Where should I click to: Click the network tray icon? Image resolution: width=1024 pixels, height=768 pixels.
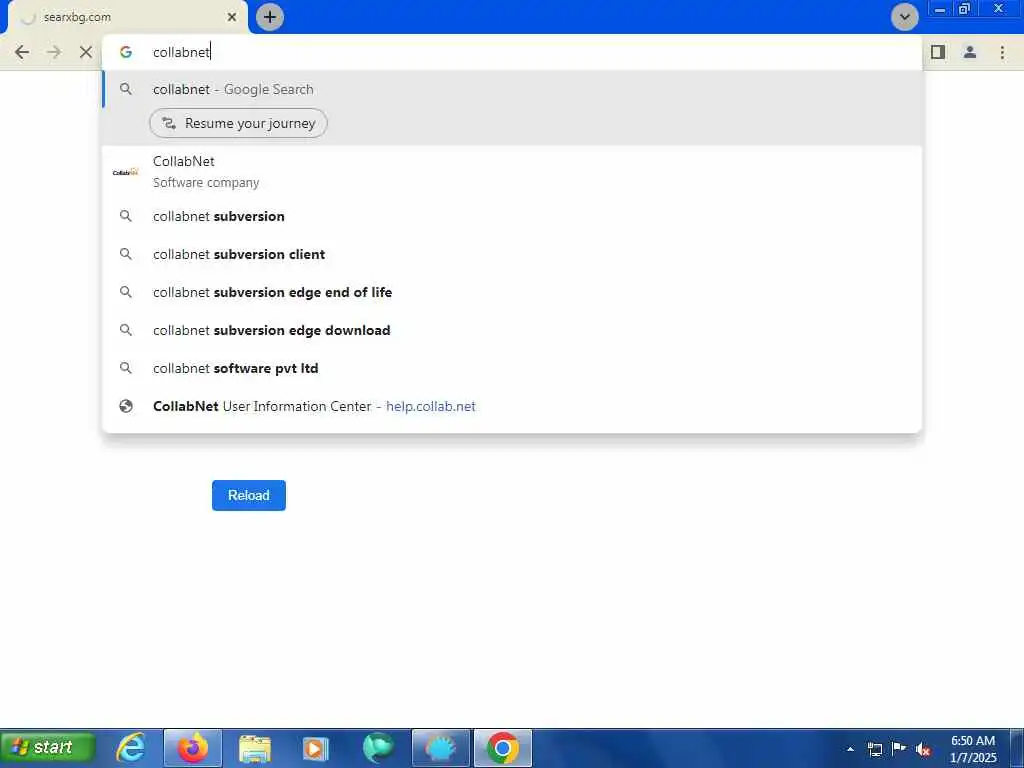coord(874,749)
